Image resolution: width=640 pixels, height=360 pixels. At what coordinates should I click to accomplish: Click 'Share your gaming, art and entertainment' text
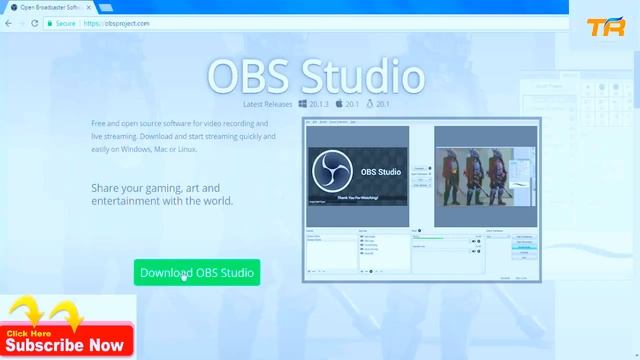tap(162, 194)
